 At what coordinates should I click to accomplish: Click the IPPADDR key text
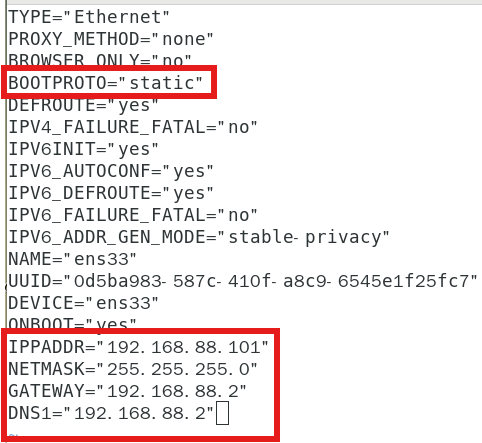pyautogui.click(x=46, y=347)
